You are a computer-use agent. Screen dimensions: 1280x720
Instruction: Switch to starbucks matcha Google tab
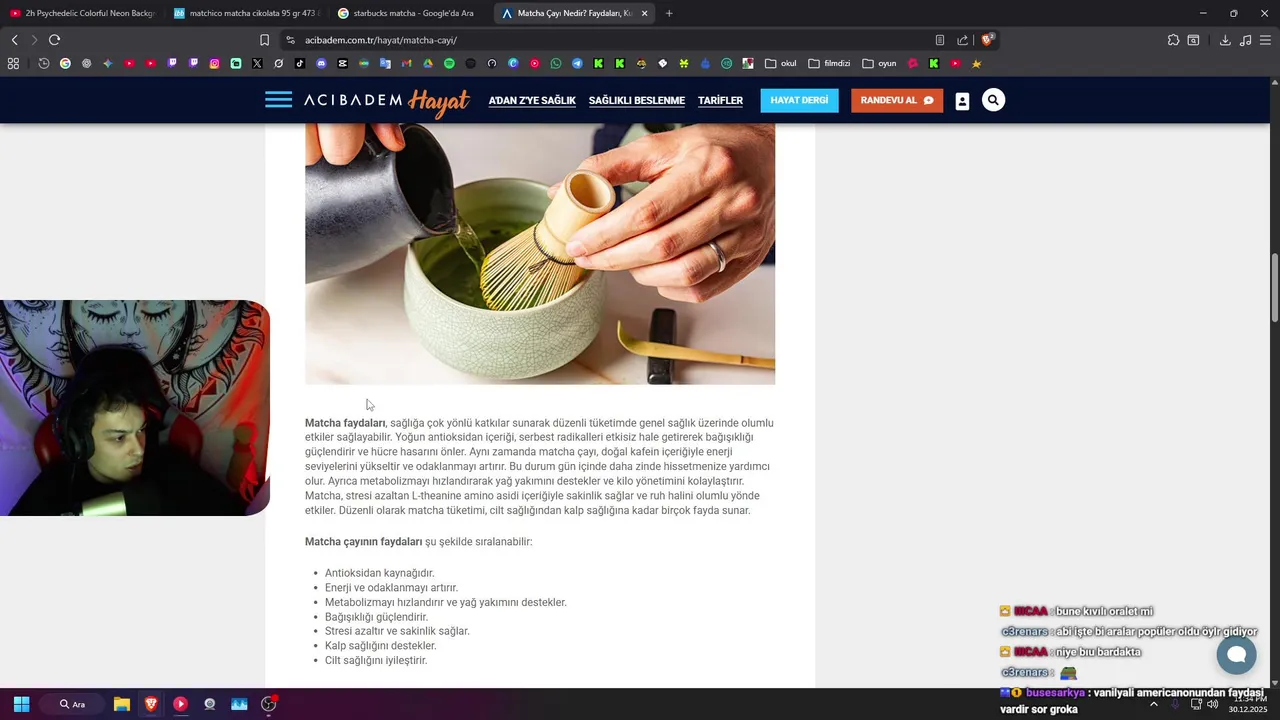(x=410, y=13)
